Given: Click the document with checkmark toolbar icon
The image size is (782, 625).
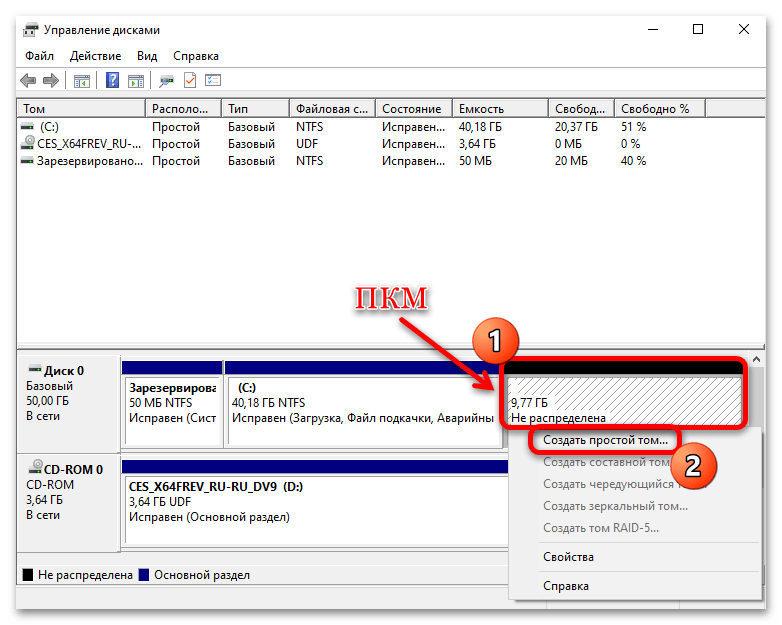Looking at the screenshot, I should point(190,80).
